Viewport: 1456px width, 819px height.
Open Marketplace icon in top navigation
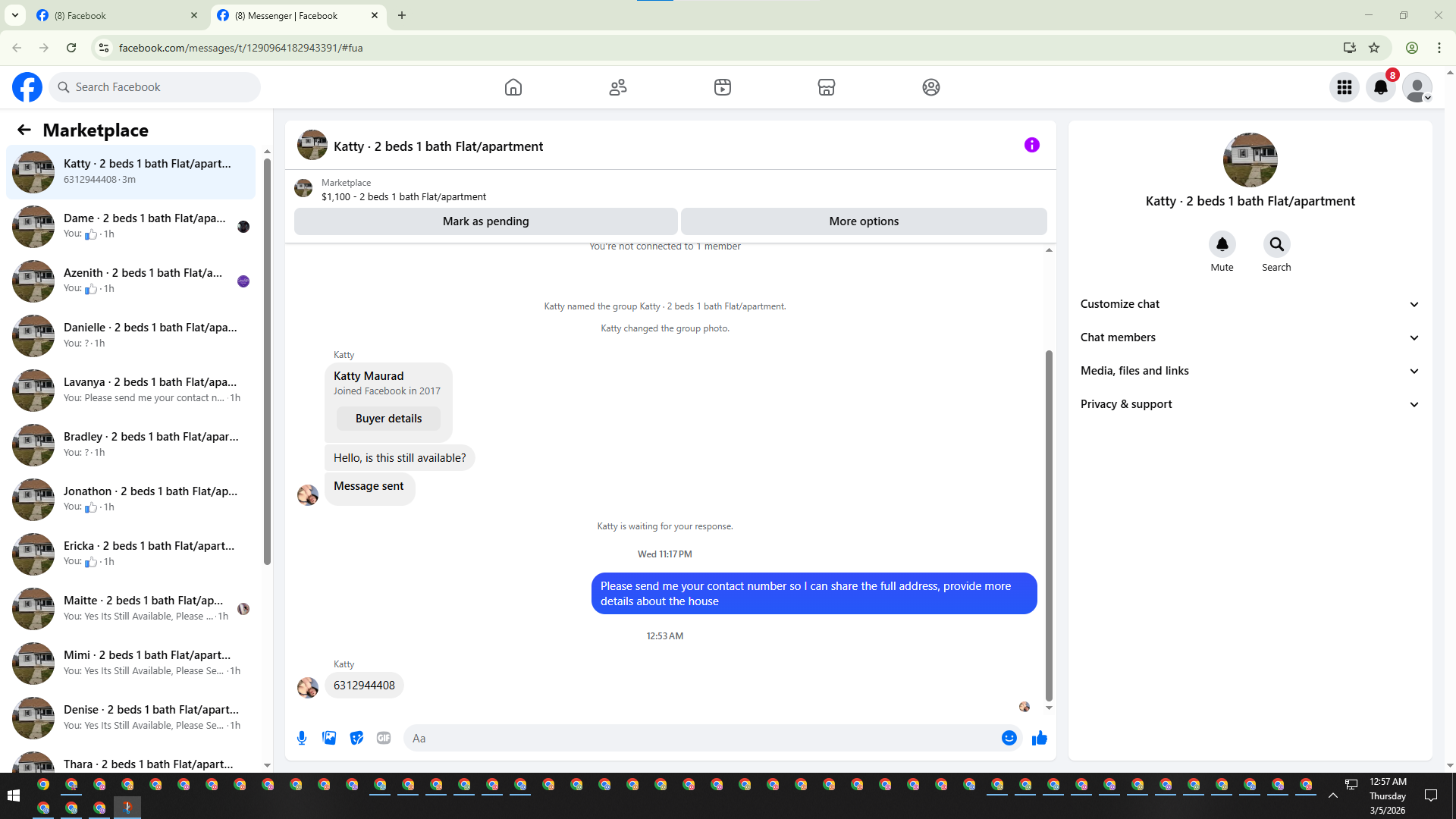[827, 87]
